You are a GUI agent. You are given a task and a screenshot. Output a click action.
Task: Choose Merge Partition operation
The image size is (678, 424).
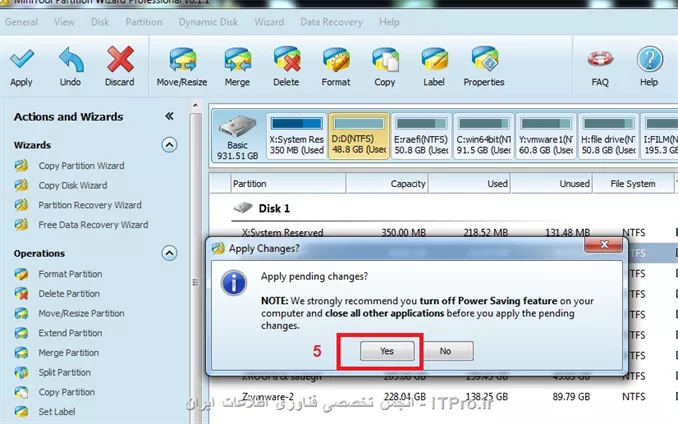(x=68, y=353)
